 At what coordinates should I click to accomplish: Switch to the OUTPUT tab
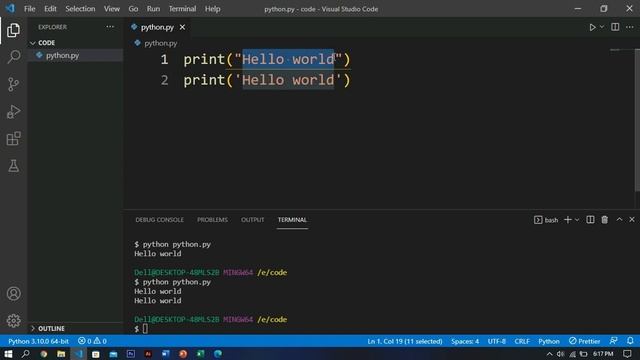pos(252,220)
